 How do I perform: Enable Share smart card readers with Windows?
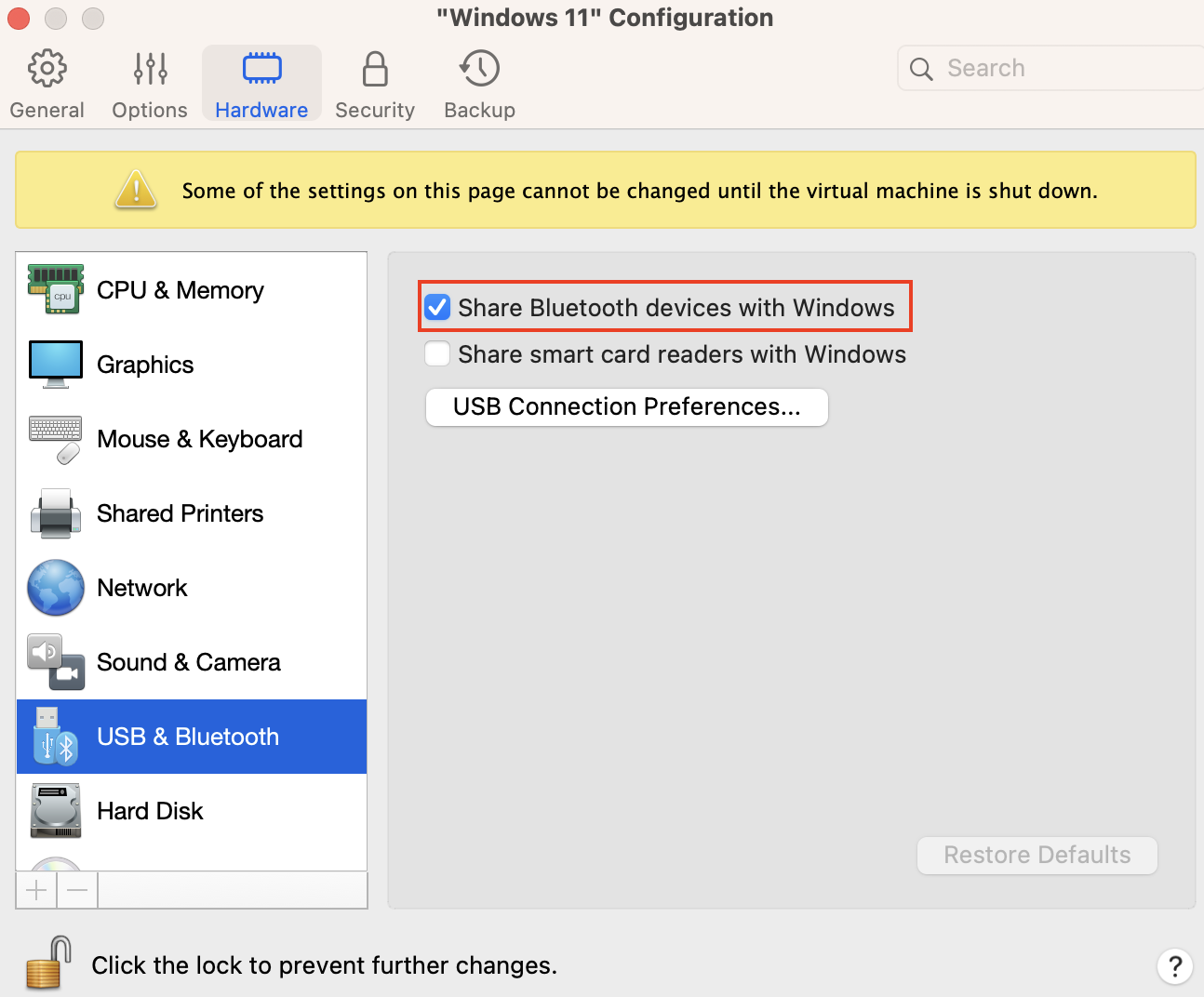coord(437,354)
